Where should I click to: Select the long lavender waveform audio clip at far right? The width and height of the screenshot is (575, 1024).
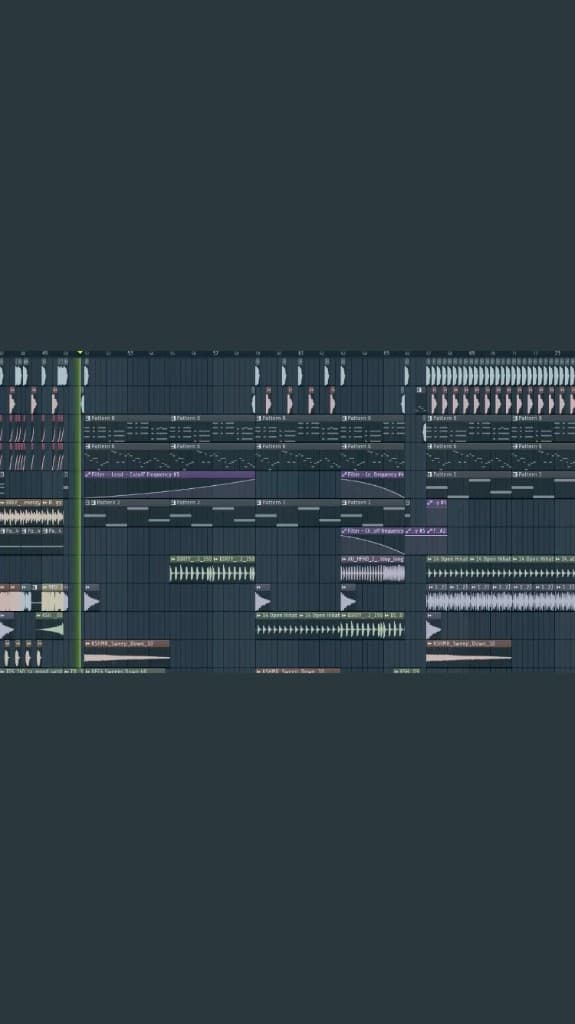(501, 598)
